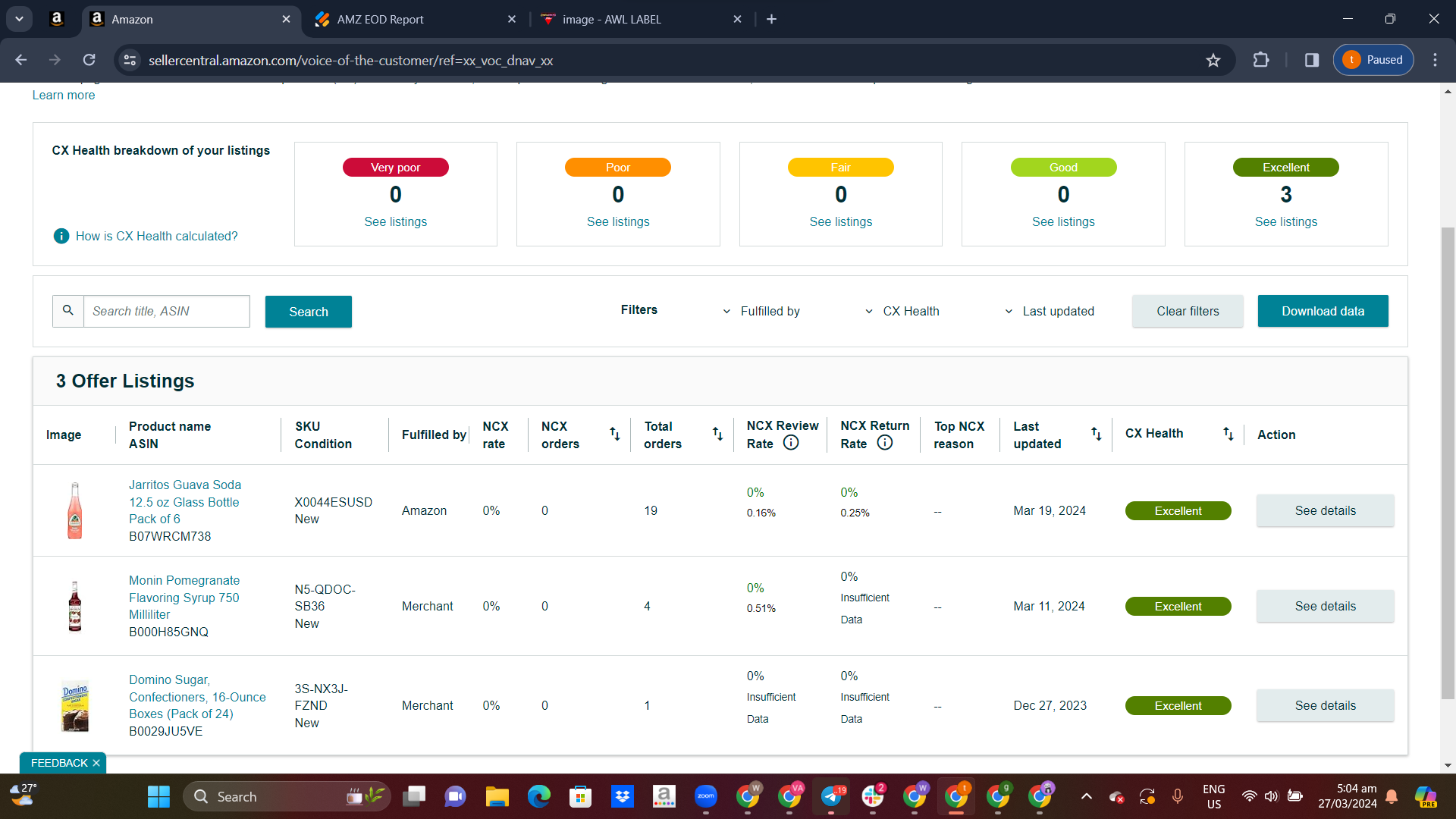Click the Clear filters button
Viewport: 1456px width, 819px height.
[x=1188, y=311]
